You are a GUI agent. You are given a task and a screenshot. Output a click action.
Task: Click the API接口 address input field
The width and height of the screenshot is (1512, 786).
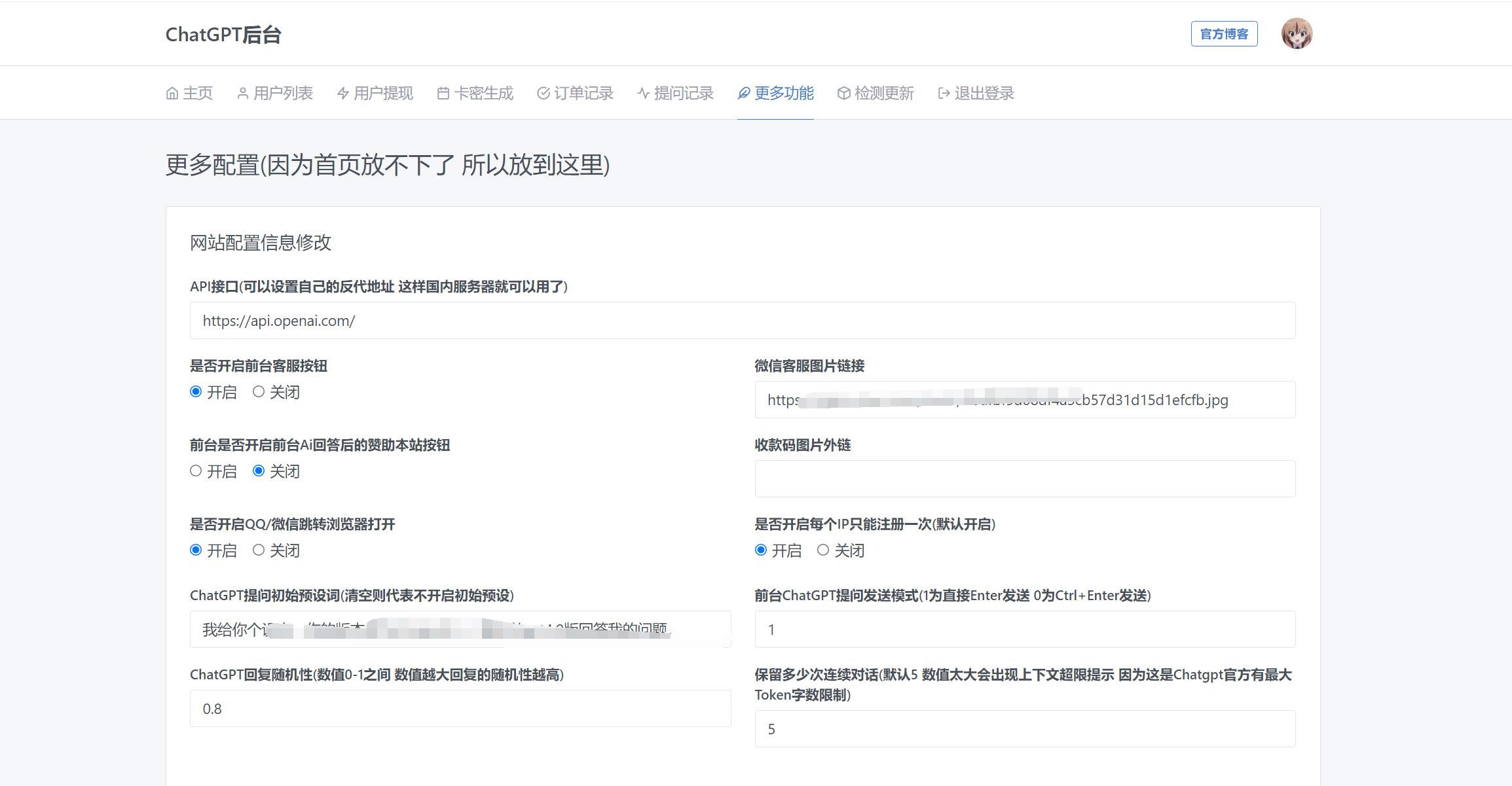coord(742,320)
